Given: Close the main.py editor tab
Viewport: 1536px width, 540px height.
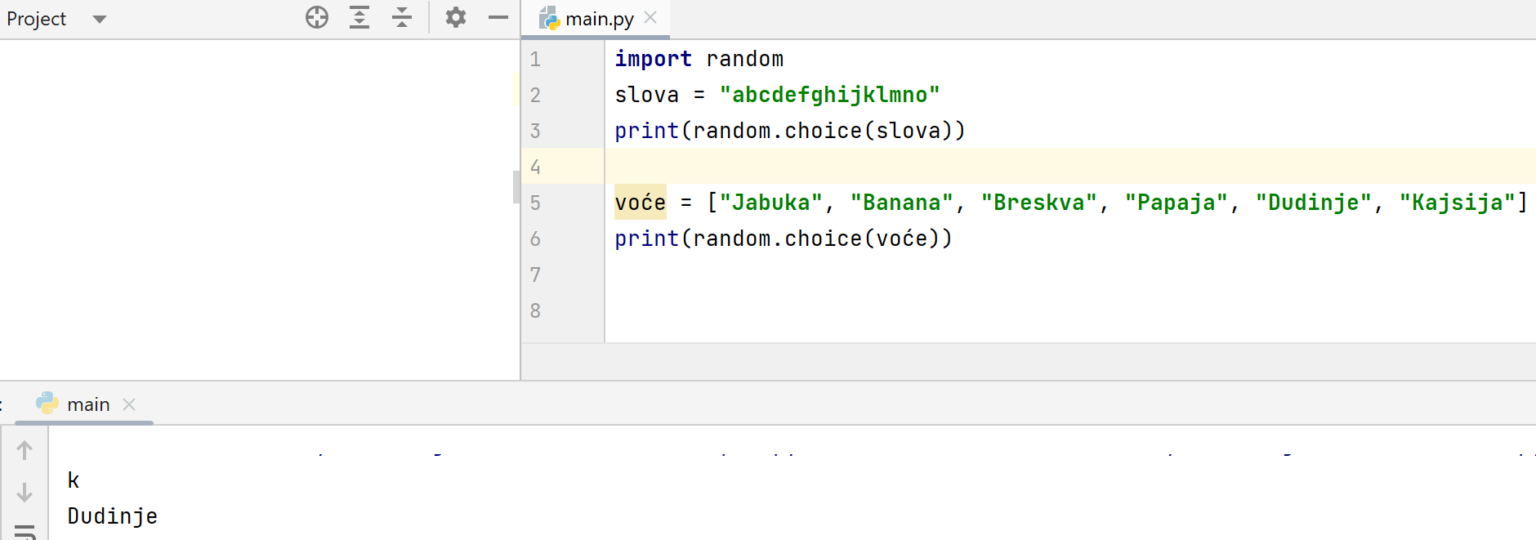Looking at the screenshot, I should [x=651, y=18].
